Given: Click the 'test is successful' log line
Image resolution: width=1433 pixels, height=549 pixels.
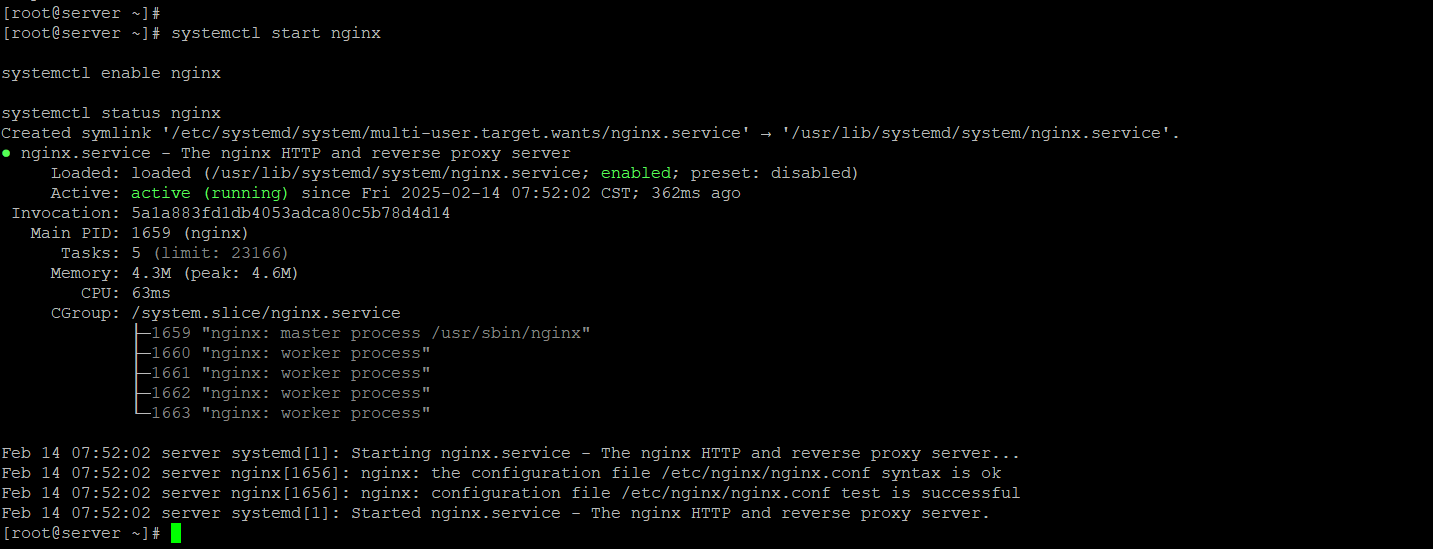Looking at the screenshot, I should 511,493.
